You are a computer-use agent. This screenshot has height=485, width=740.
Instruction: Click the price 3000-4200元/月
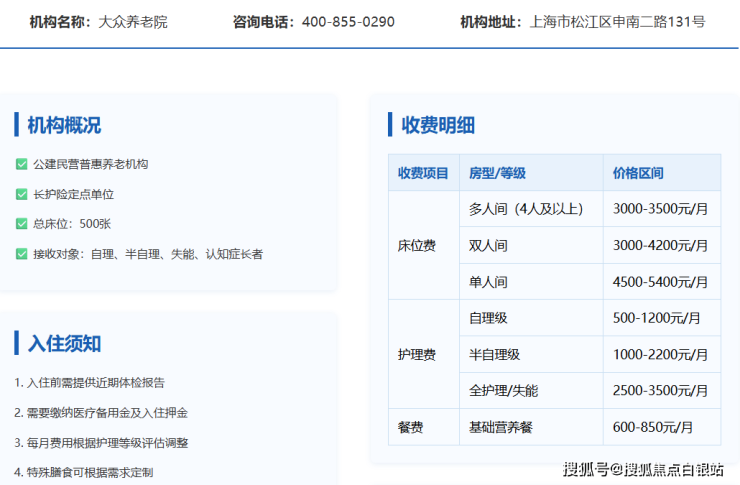pos(660,245)
